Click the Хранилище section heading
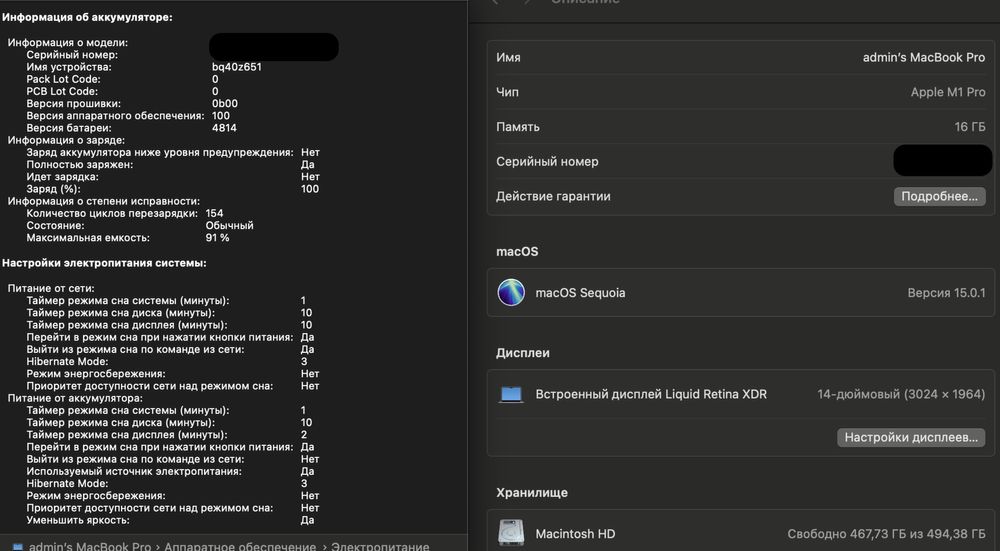This screenshot has height=551, width=1000. click(531, 492)
